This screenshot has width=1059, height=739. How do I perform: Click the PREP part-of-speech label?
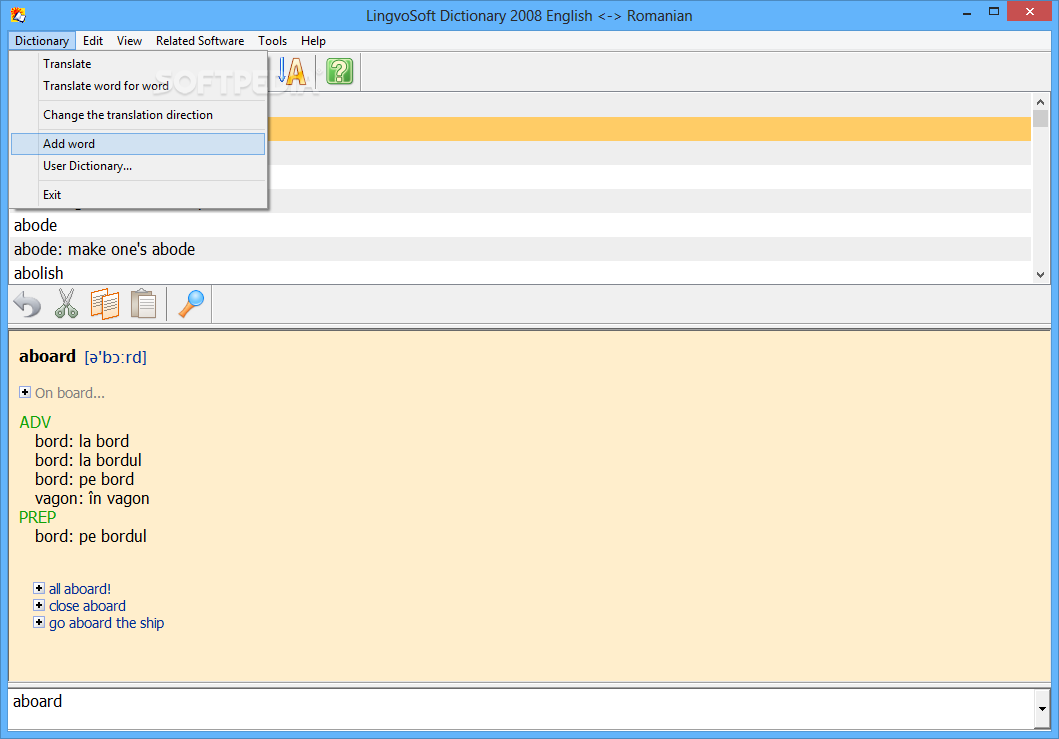click(37, 517)
